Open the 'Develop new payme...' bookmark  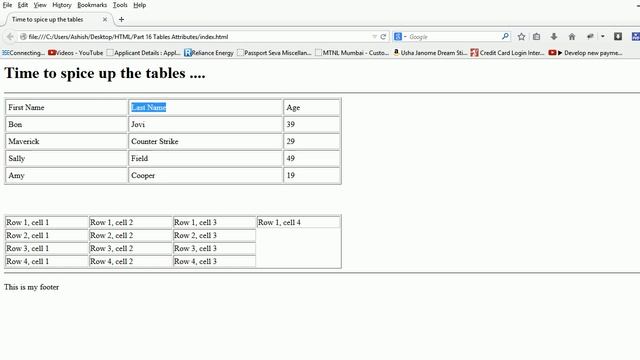click(x=585, y=53)
